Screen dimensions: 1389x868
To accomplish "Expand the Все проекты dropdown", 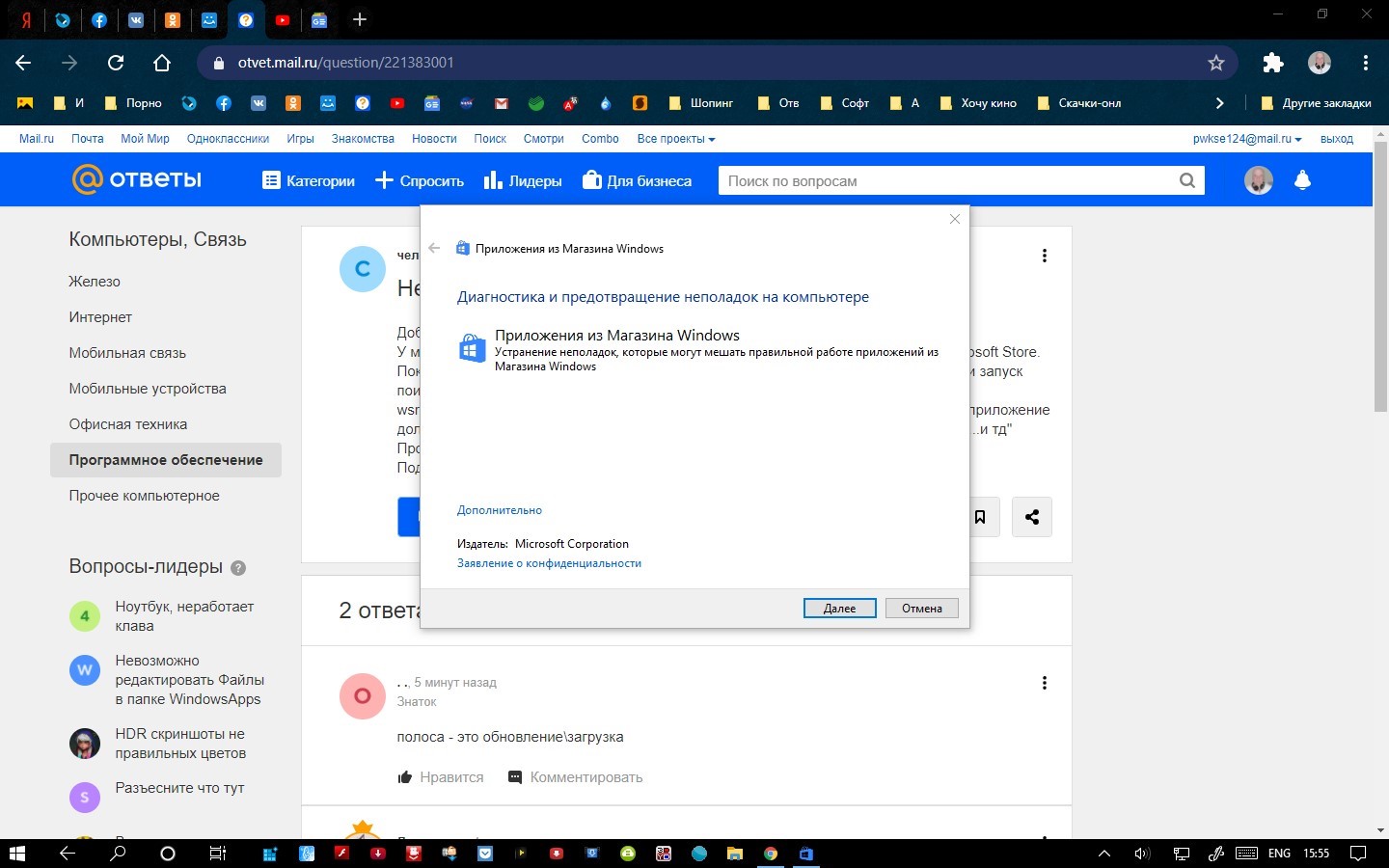I will coord(675,139).
